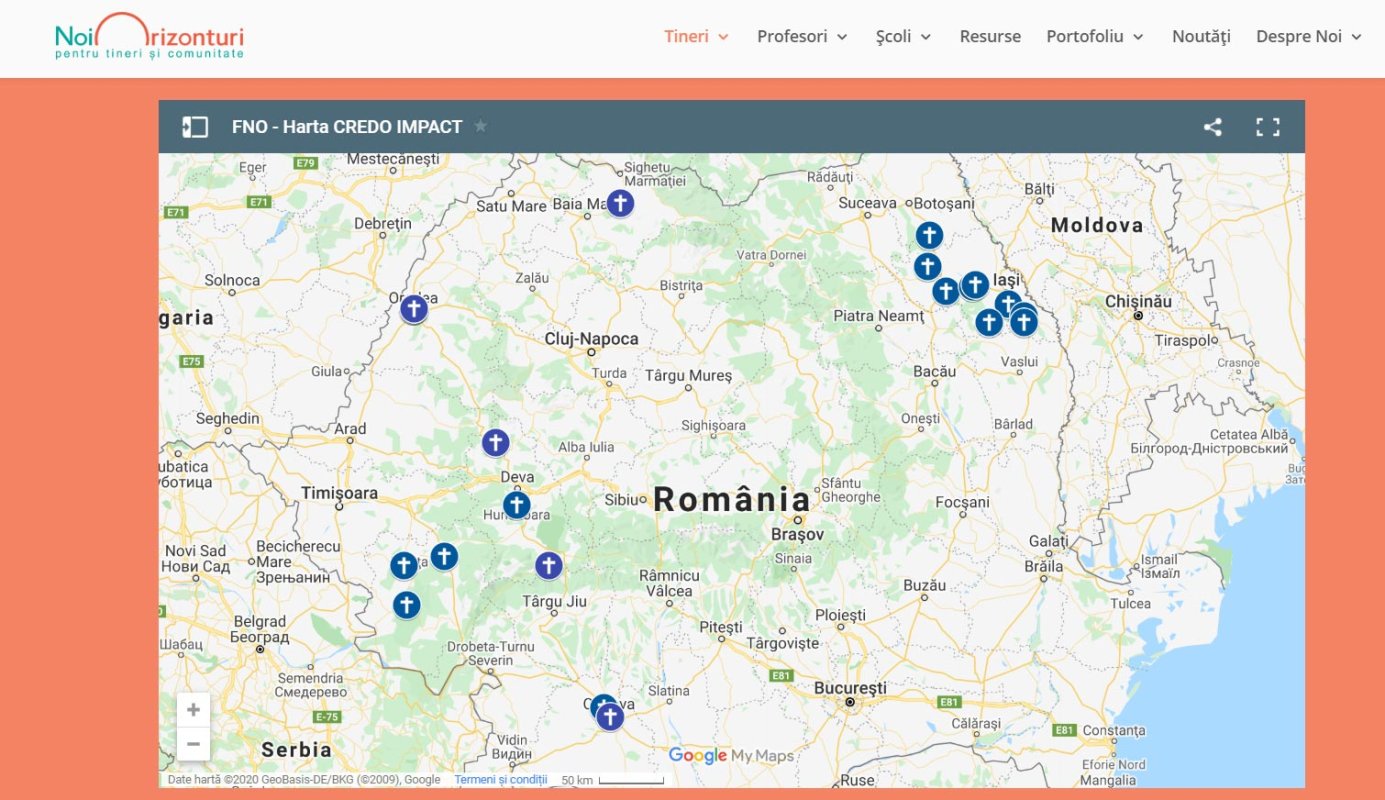Click the Noi Orizonturi site logo
The image size is (1385, 800).
click(150, 38)
